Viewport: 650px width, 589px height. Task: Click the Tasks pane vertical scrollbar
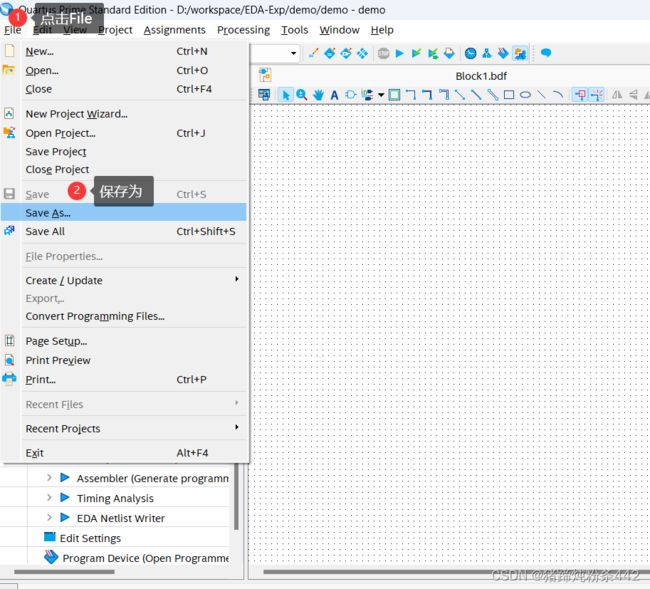(236, 497)
